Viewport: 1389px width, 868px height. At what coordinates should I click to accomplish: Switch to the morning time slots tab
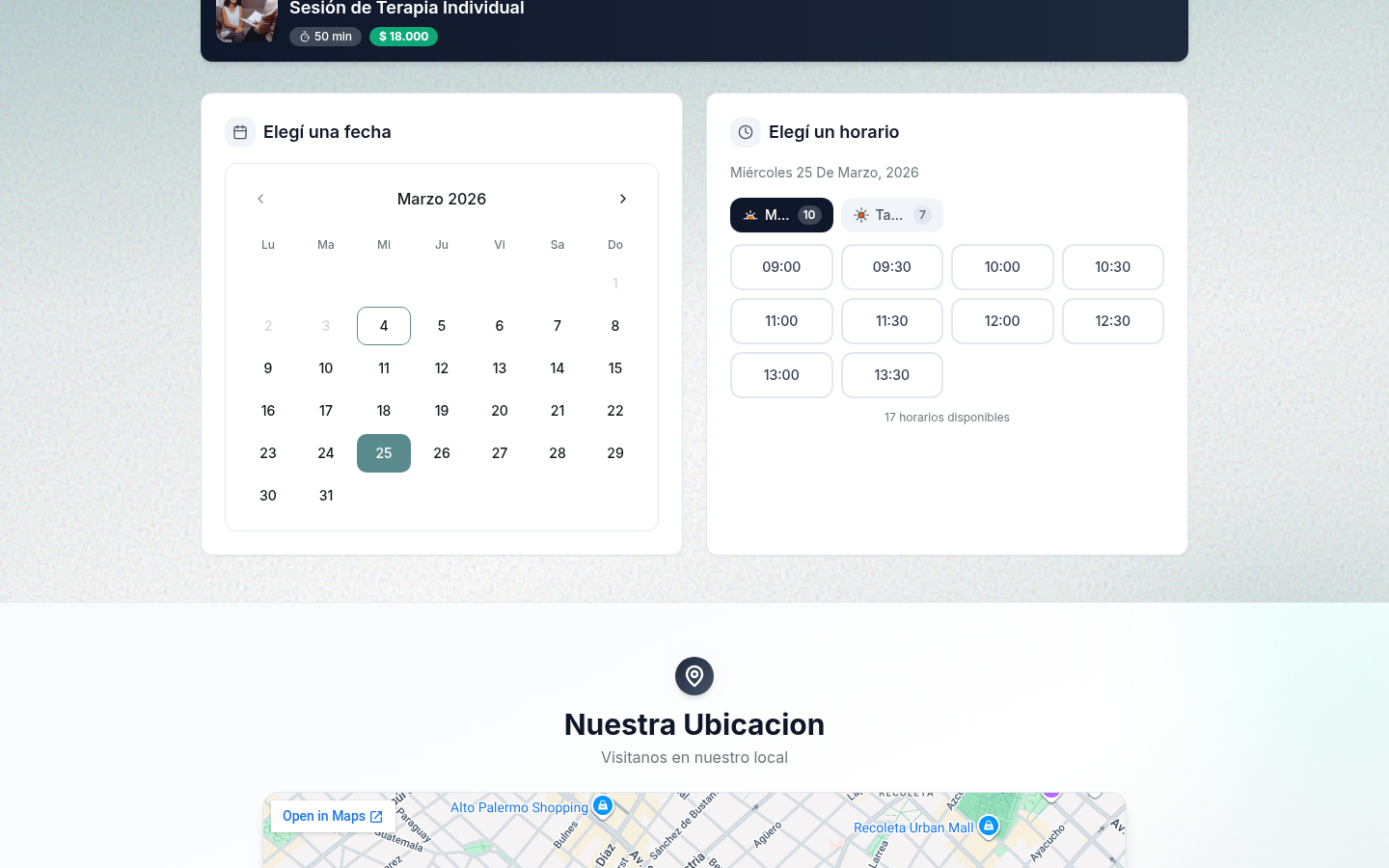781,215
